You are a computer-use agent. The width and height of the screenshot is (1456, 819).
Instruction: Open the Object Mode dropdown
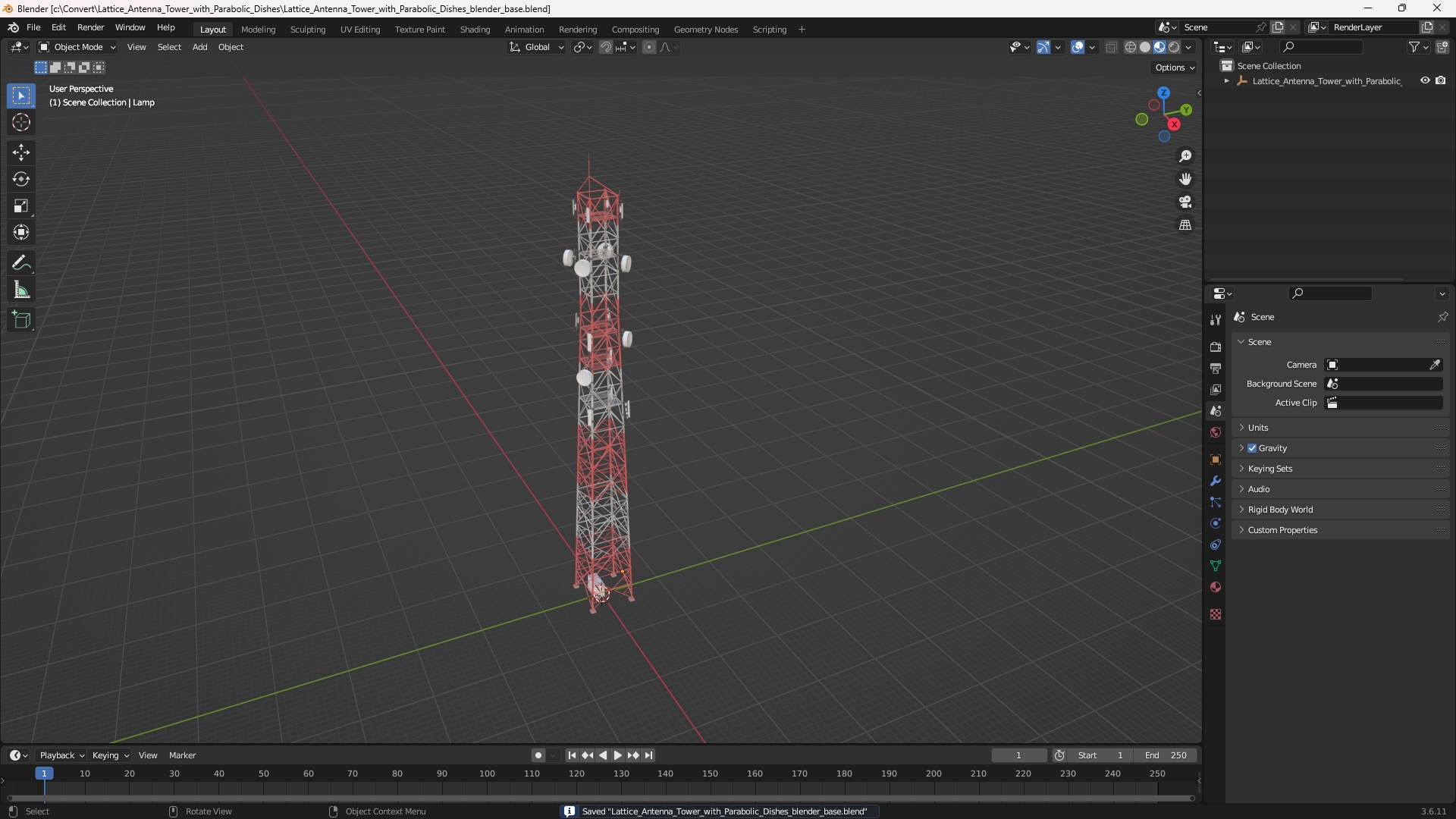pos(77,47)
